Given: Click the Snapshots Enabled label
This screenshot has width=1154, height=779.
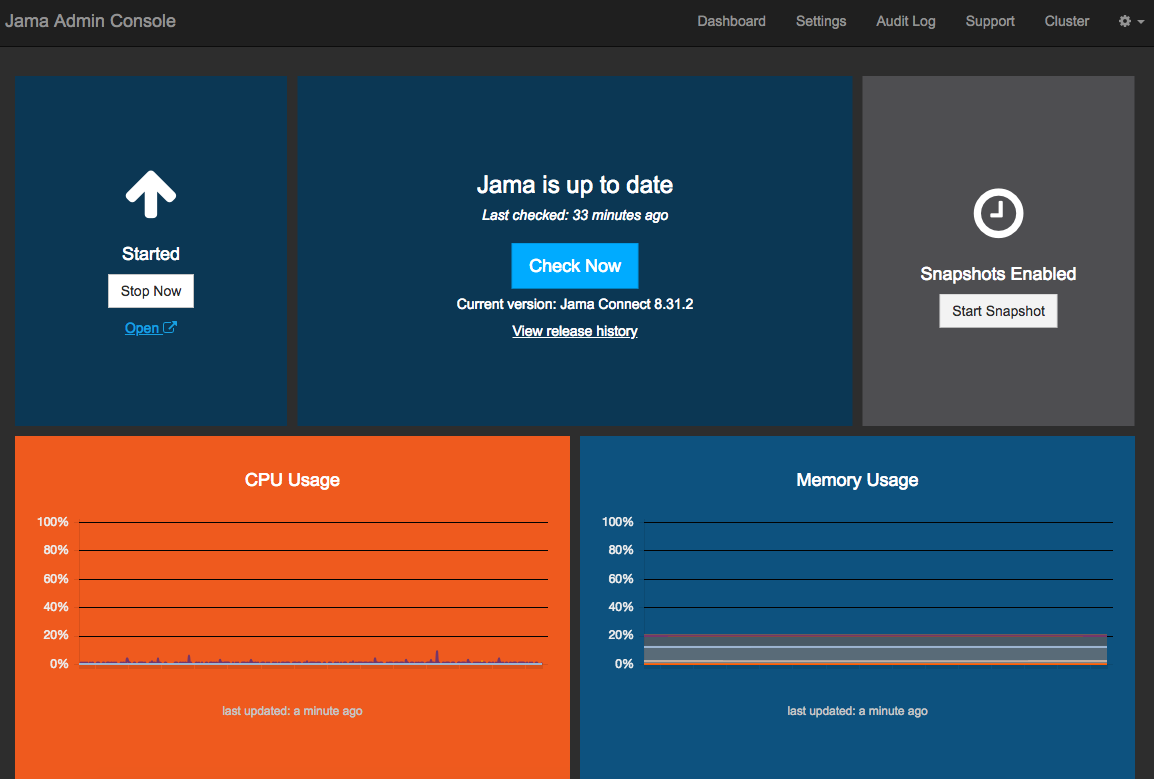Looking at the screenshot, I should click(x=998, y=274).
